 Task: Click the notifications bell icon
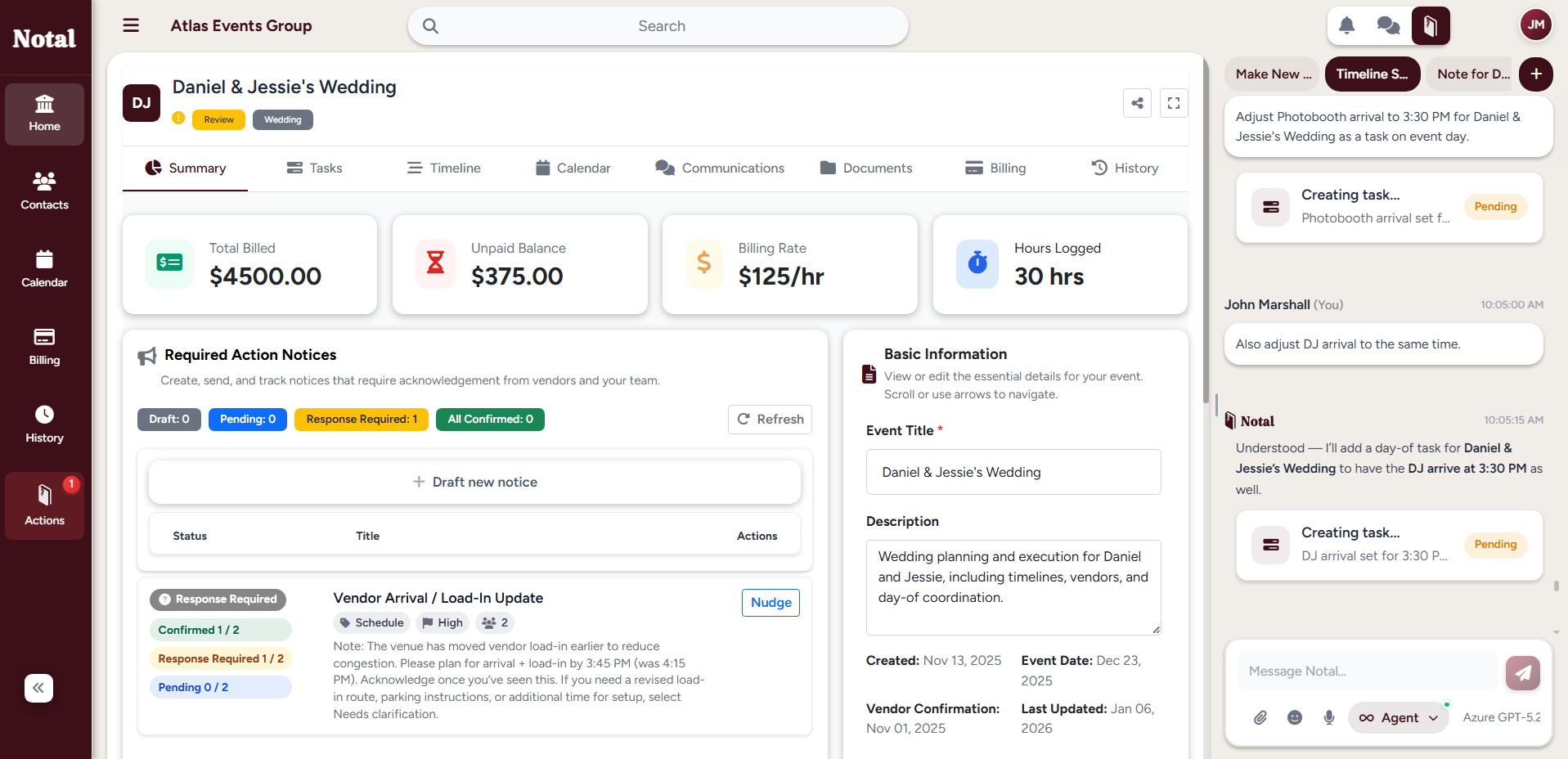pyautogui.click(x=1346, y=26)
